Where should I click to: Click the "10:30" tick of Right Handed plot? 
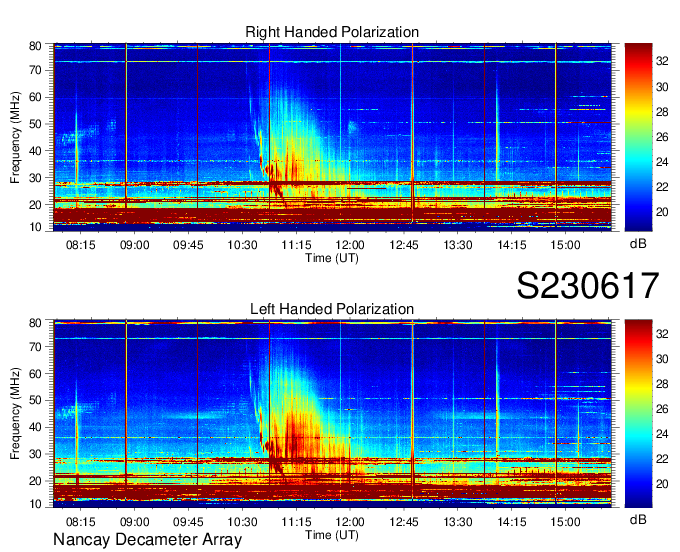242,245
